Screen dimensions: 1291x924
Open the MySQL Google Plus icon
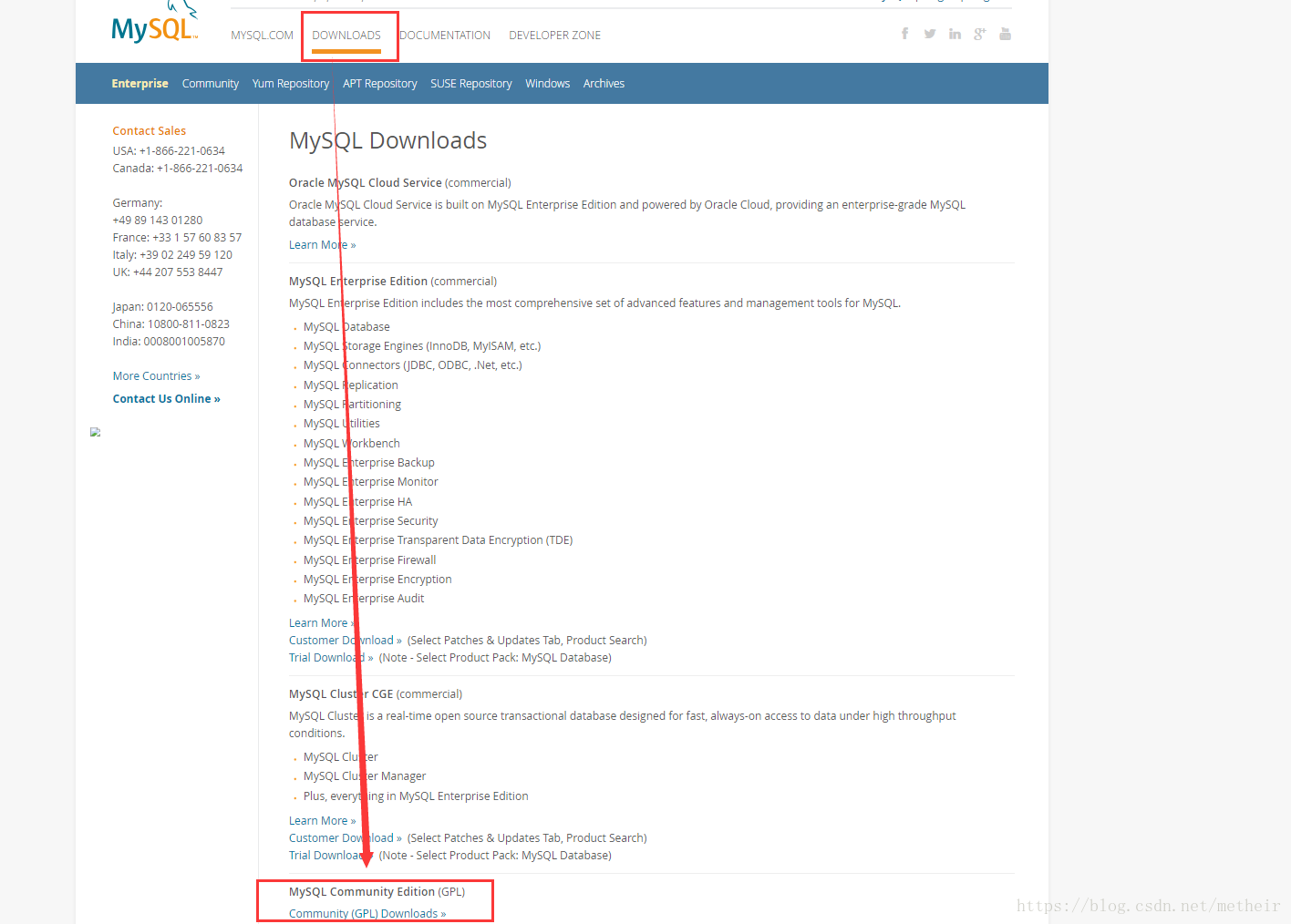(980, 34)
